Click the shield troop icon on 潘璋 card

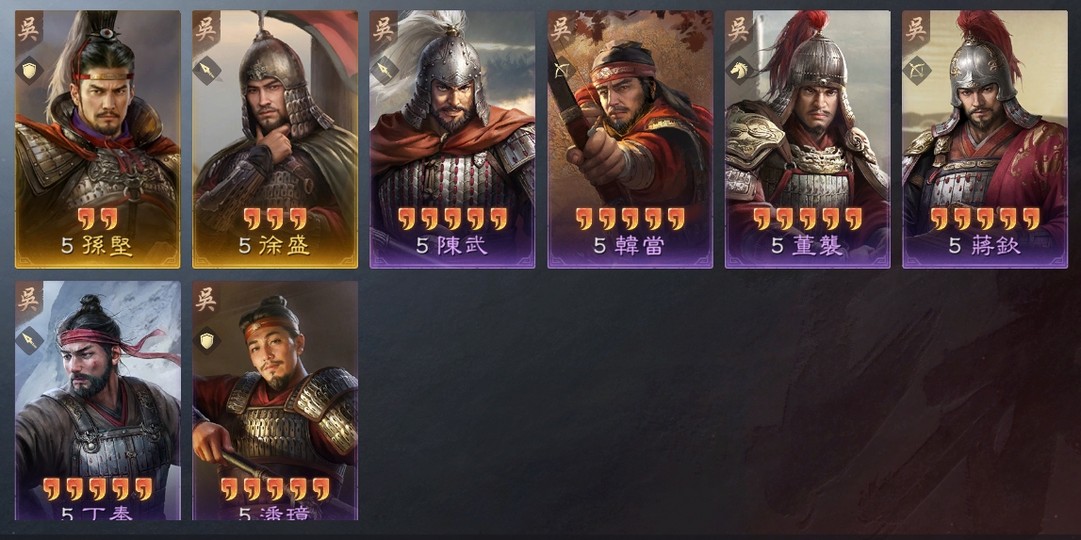pos(207,341)
